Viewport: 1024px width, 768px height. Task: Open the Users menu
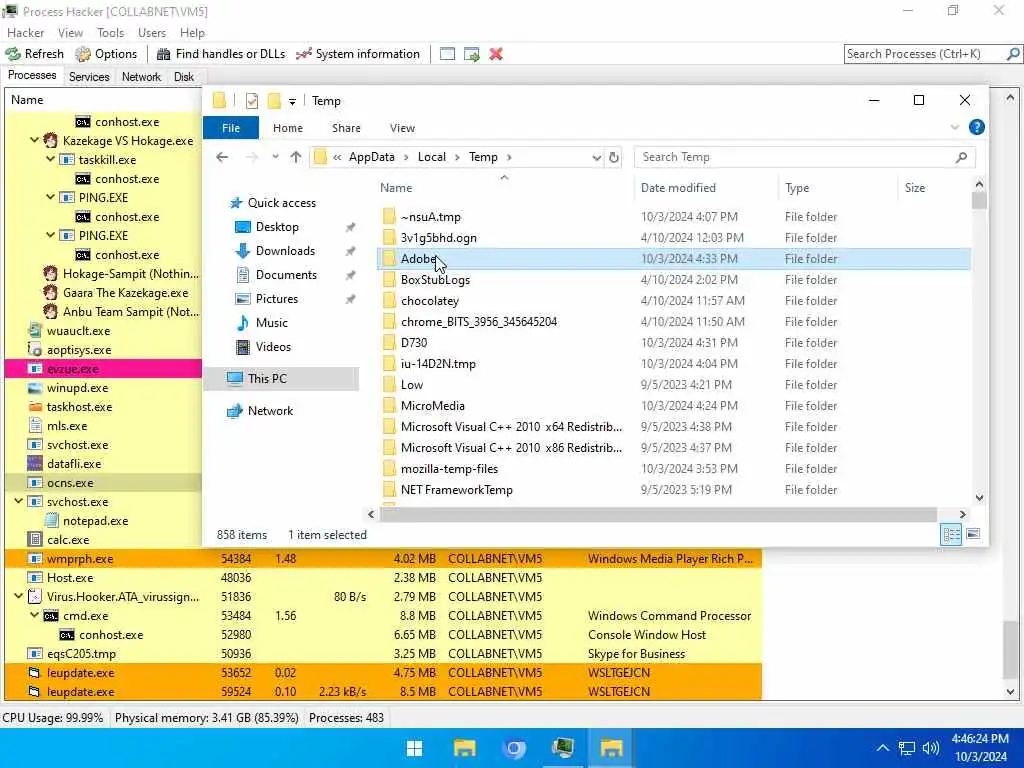152,33
